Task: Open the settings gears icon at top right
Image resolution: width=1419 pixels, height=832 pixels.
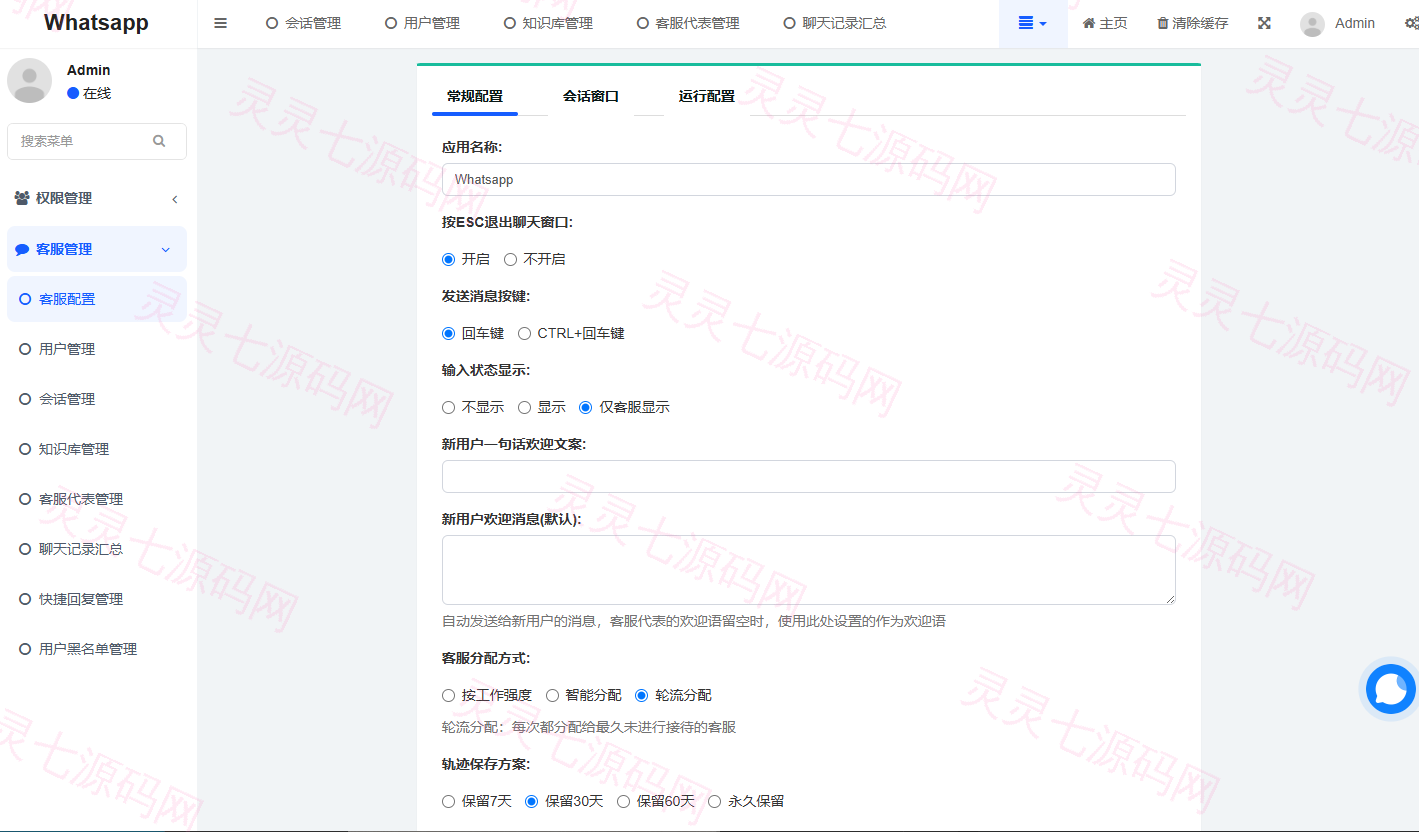Action: click(x=1411, y=23)
